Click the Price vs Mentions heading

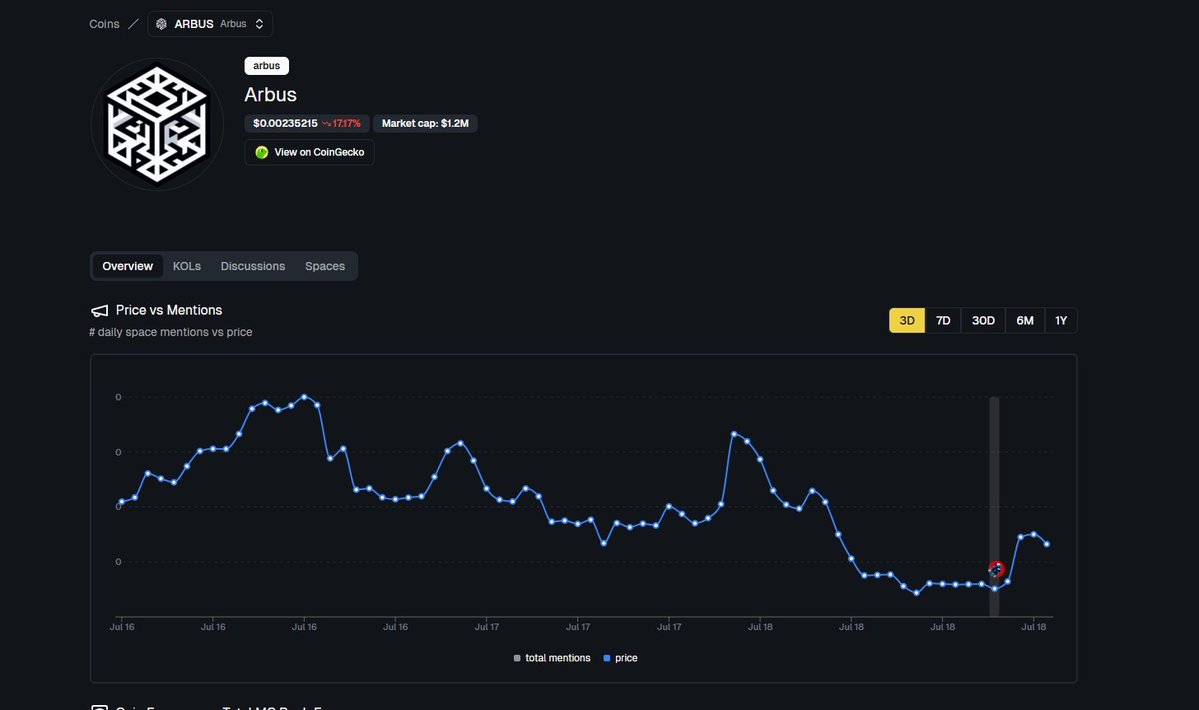click(x=169, y=310)
